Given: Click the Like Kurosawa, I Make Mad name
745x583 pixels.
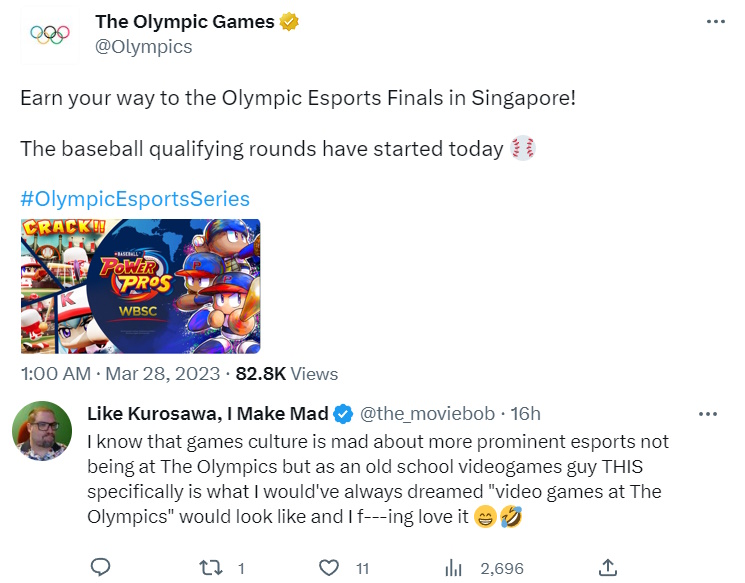Looking at the screenshot, I should tap(208, 414).
